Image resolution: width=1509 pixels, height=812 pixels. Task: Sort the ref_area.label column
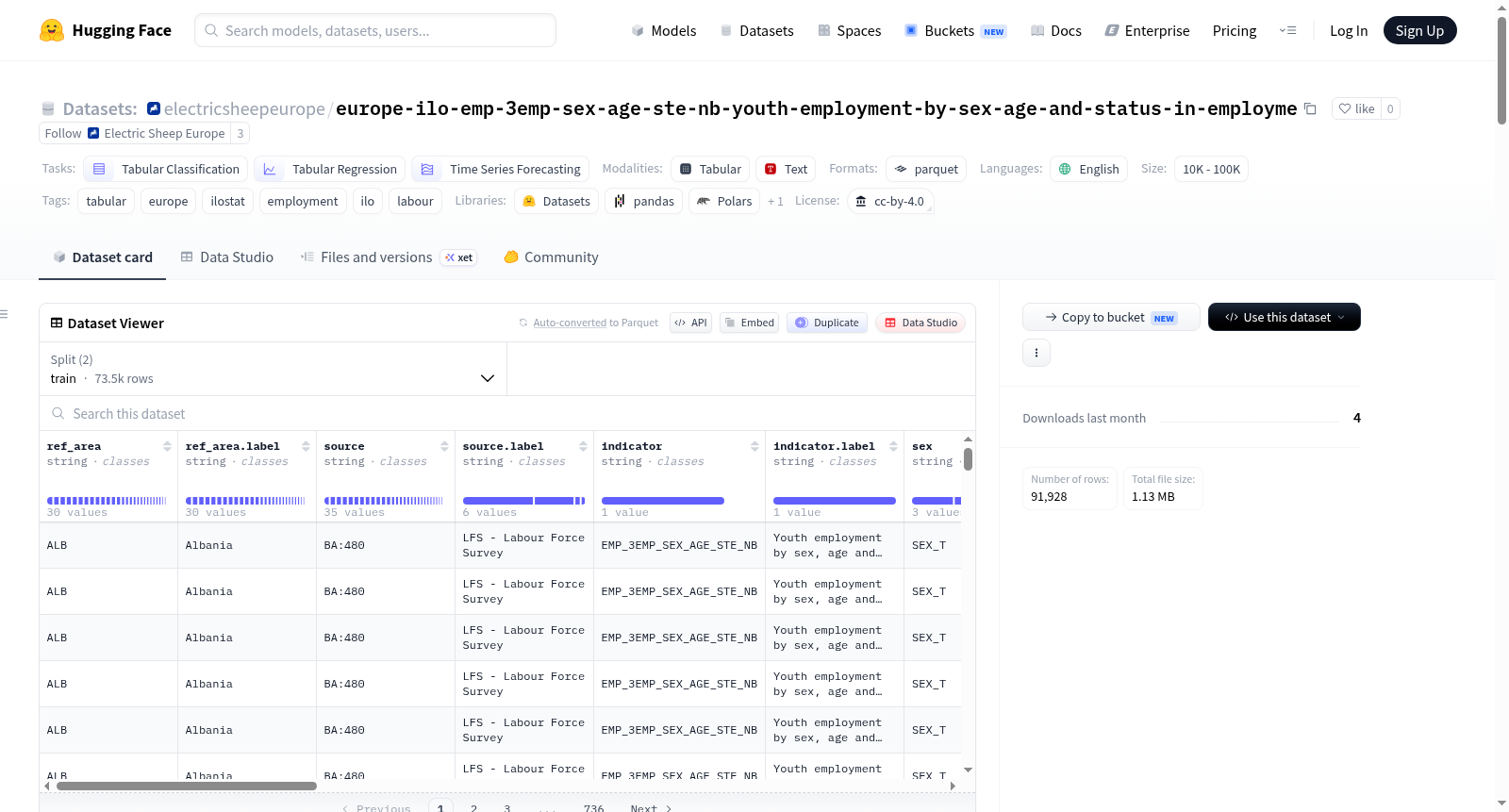click(306, 446)
